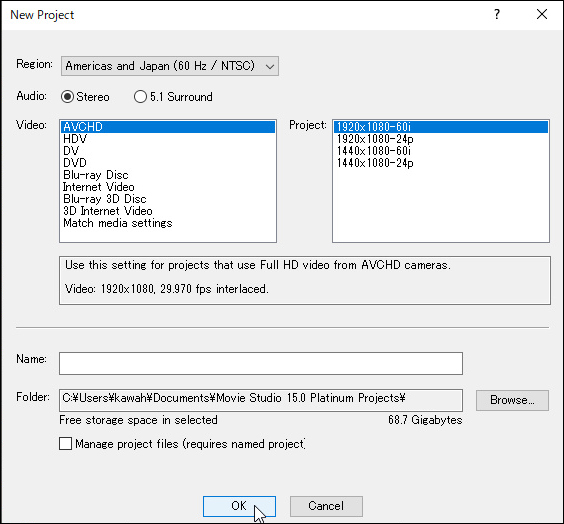Select 1920x1080-24p project template
564x524 pixels.
pyautogui.click(x=441, y=139)
